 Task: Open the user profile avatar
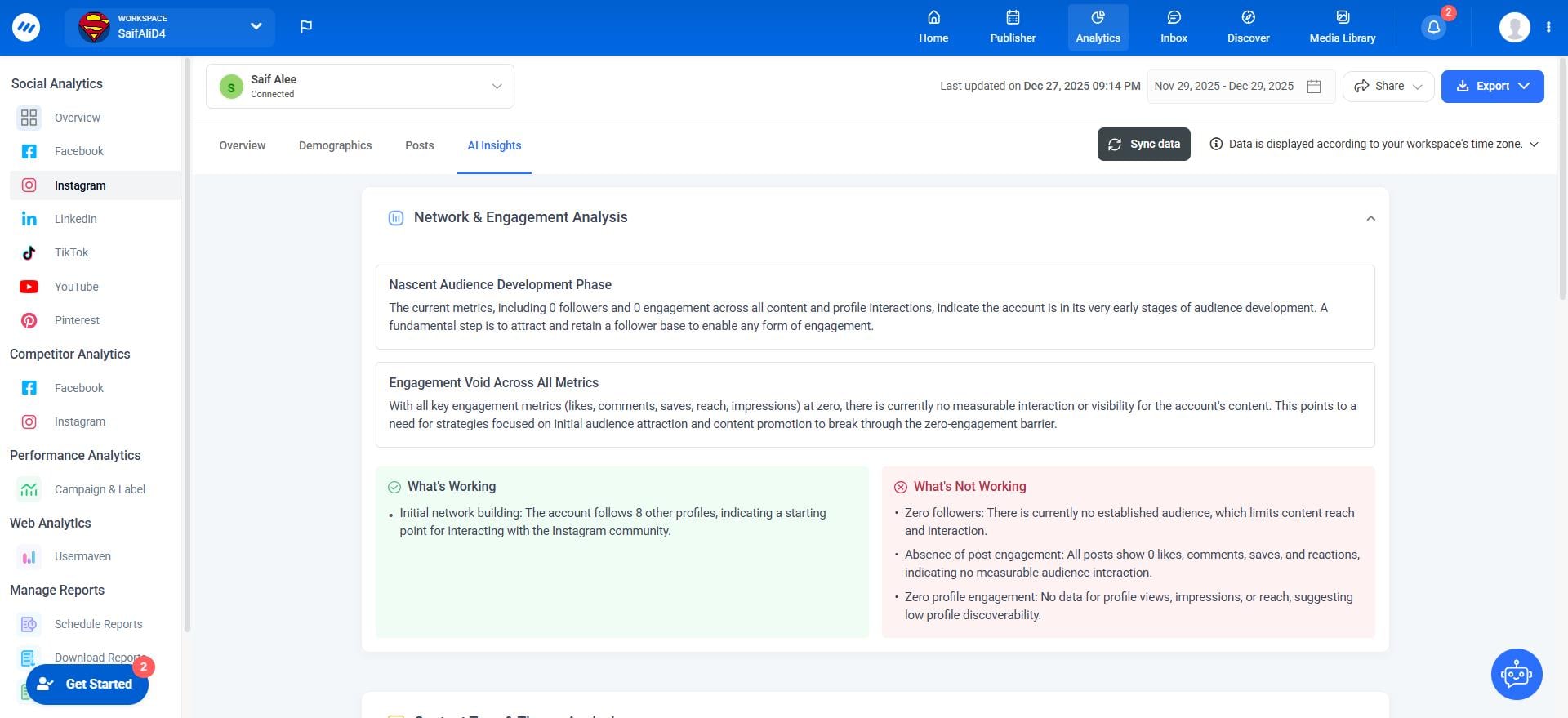pos(1514,27)
